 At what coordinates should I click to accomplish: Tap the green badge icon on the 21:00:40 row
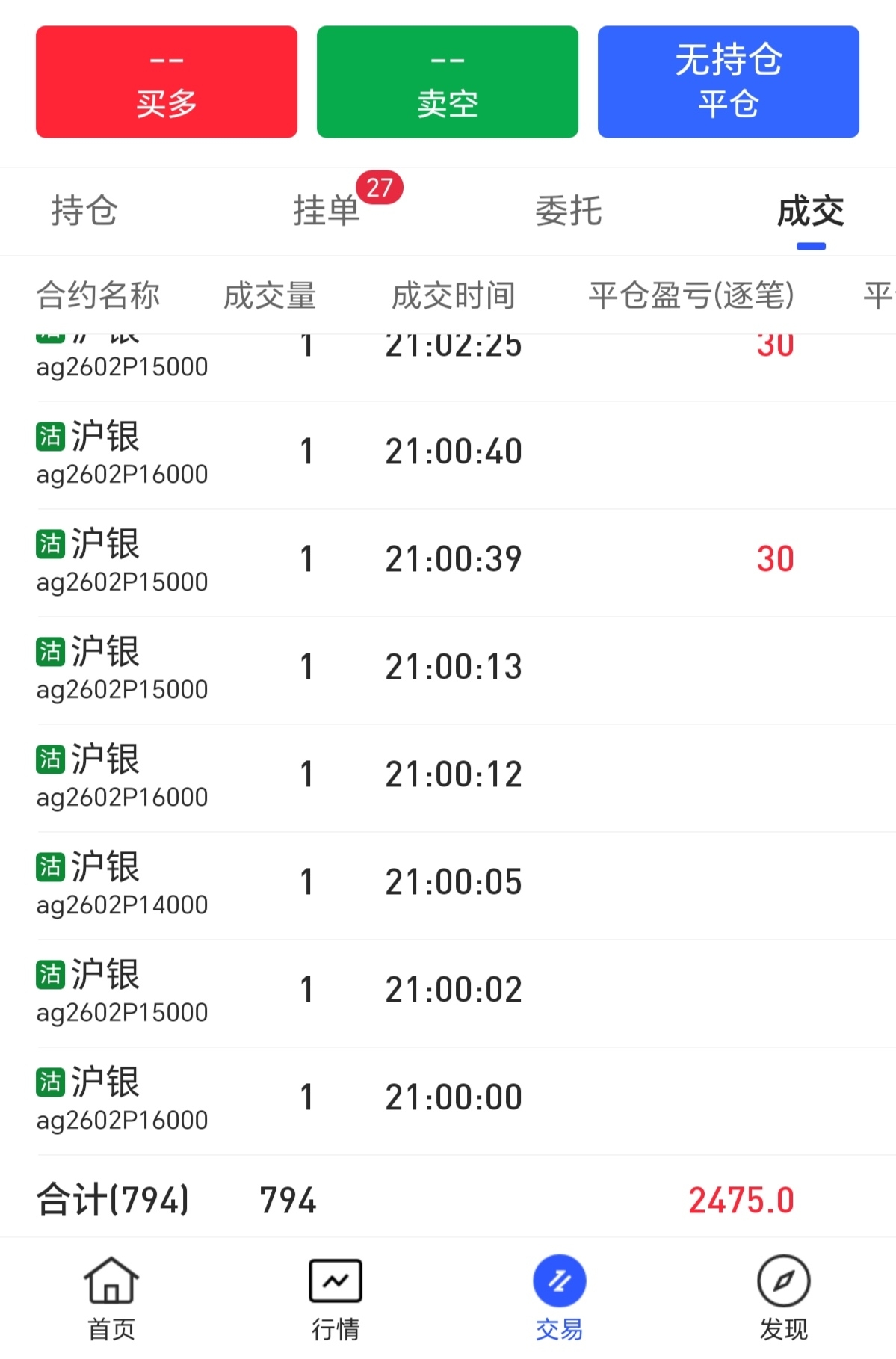pos(50,436)
